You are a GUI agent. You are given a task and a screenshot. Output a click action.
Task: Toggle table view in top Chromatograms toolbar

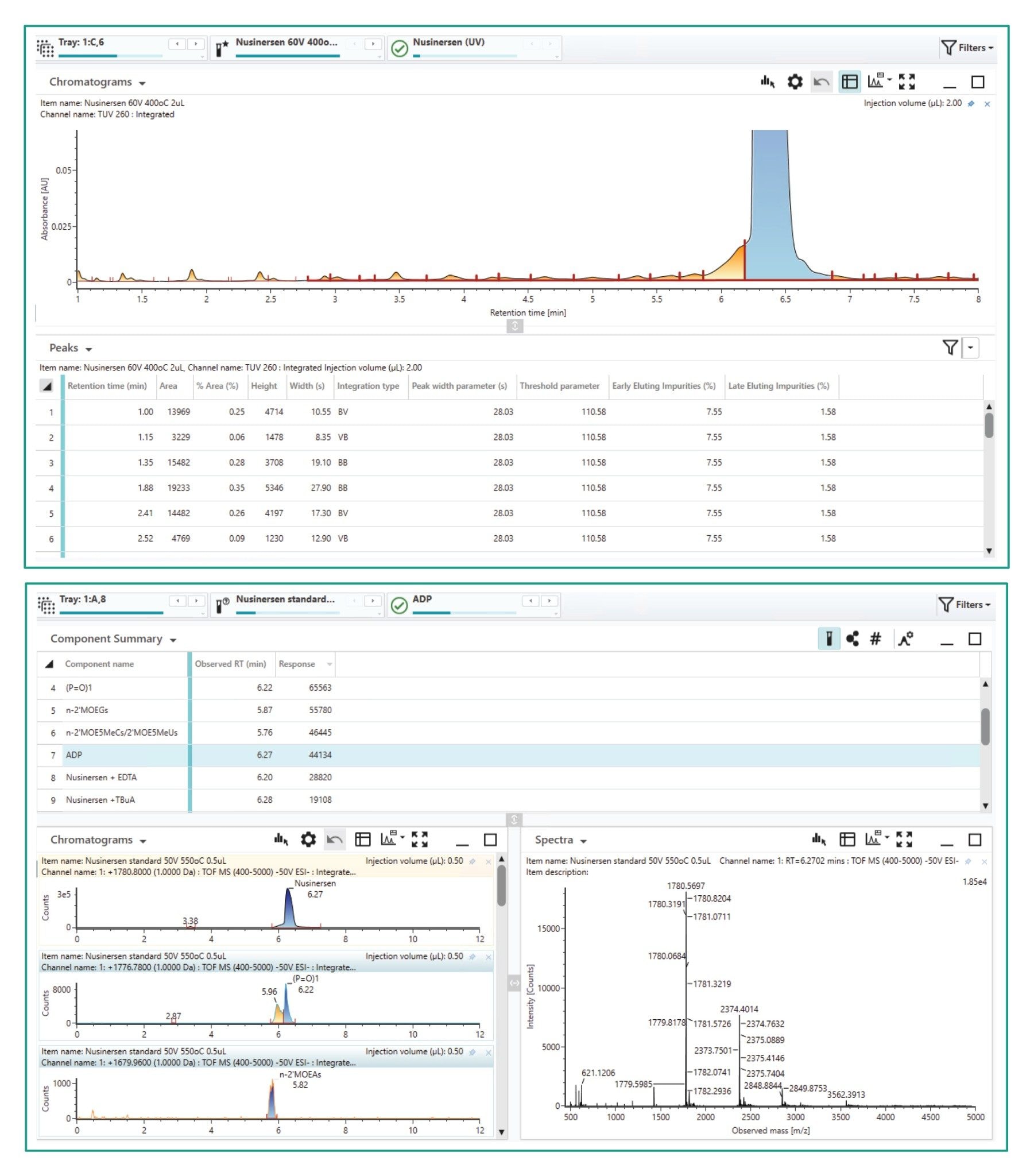tap(849, 82)
